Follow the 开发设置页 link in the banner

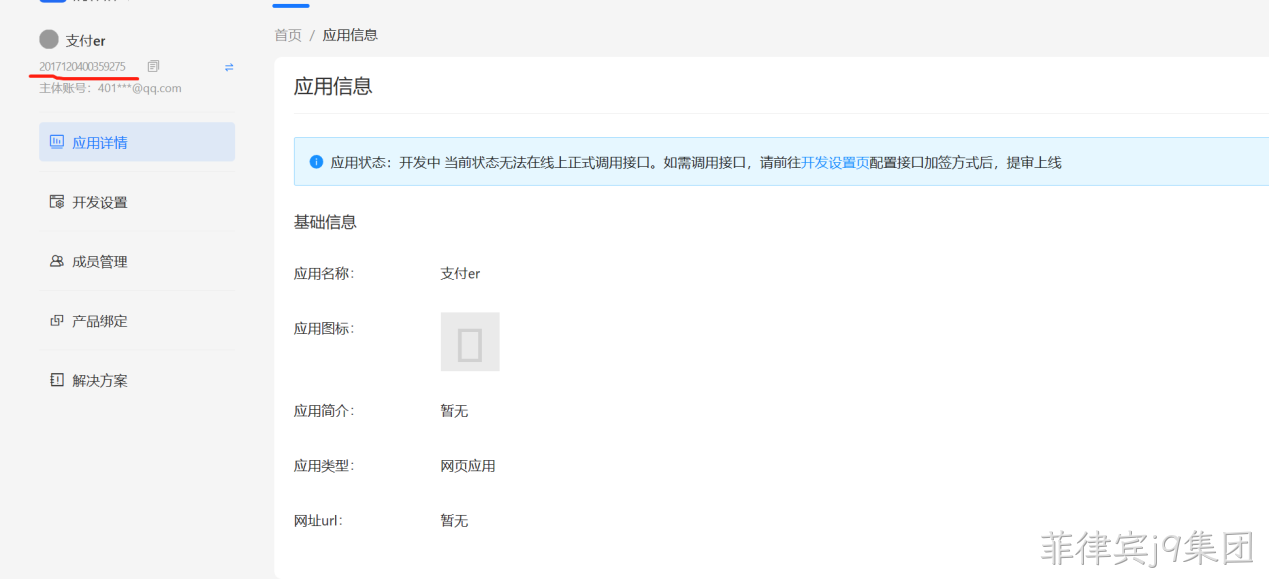835,162
